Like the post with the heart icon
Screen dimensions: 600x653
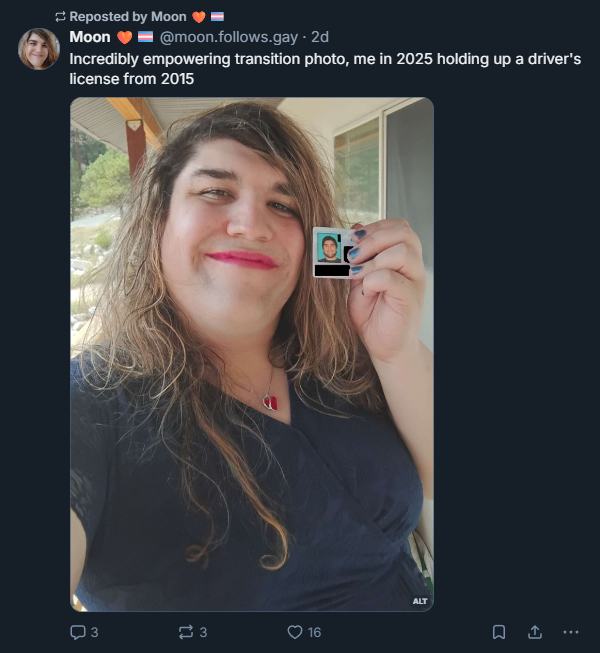coord(295,632)
